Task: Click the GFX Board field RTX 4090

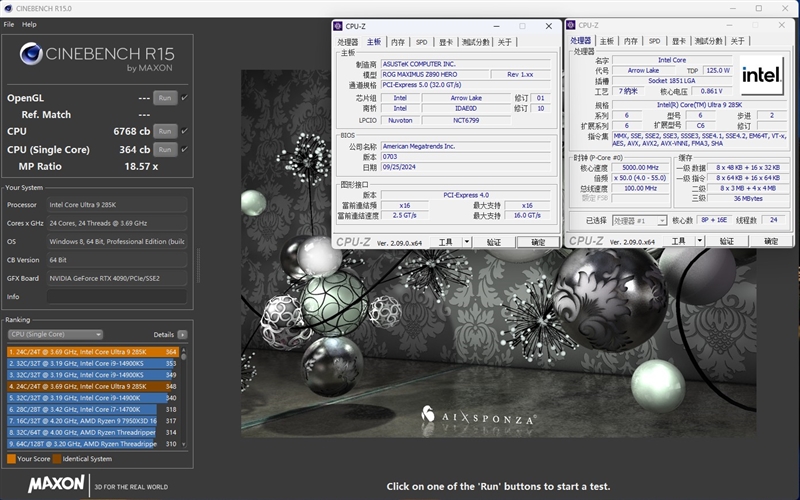Action: (x=117, y=278)
